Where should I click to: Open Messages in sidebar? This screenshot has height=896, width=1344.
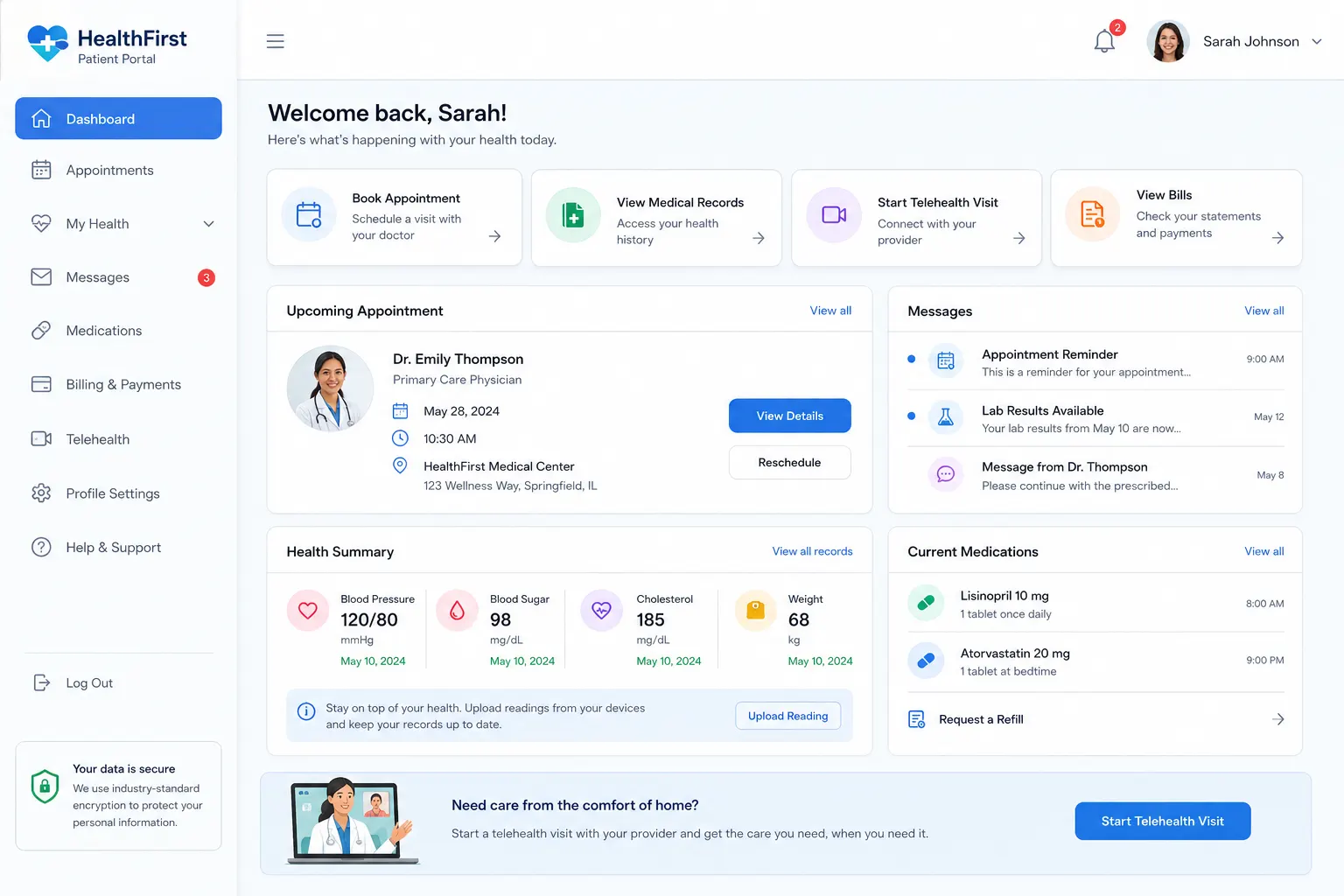pos(118,277)
